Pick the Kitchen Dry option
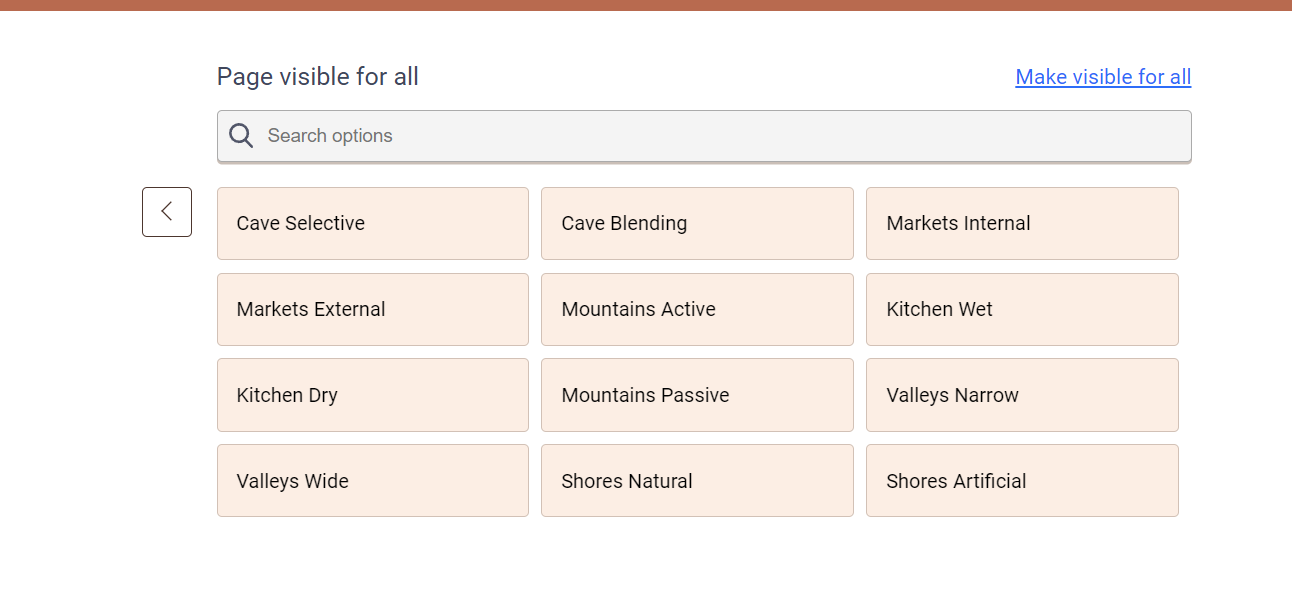Viewport: 1292px width, 606px height. (x=373, y=395)
